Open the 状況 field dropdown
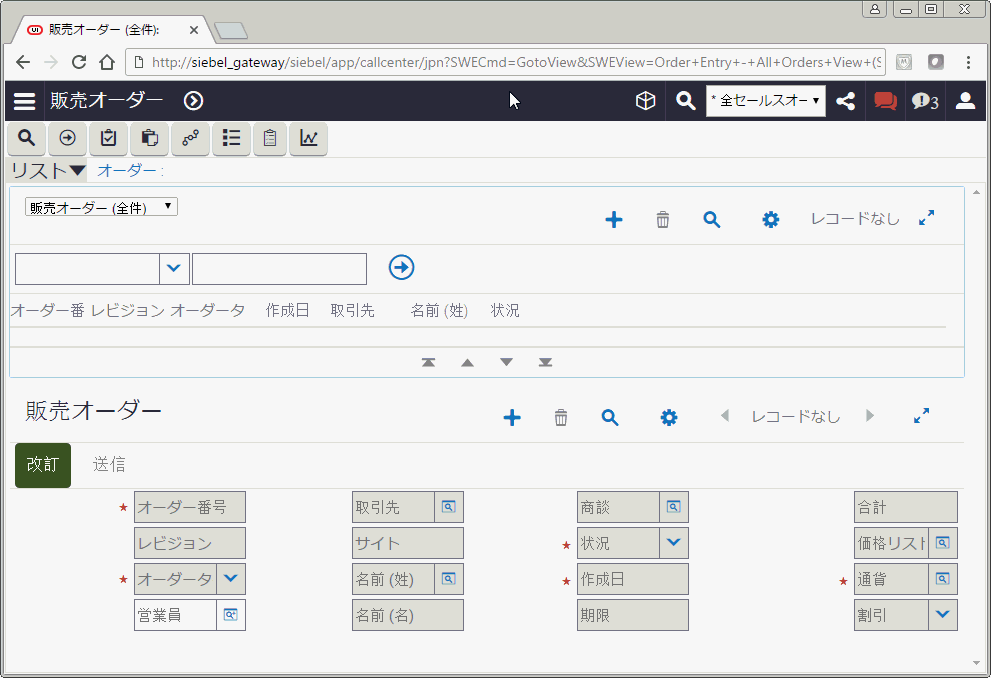The width and height of the screenshot is (991, 678). coord(673,543)
